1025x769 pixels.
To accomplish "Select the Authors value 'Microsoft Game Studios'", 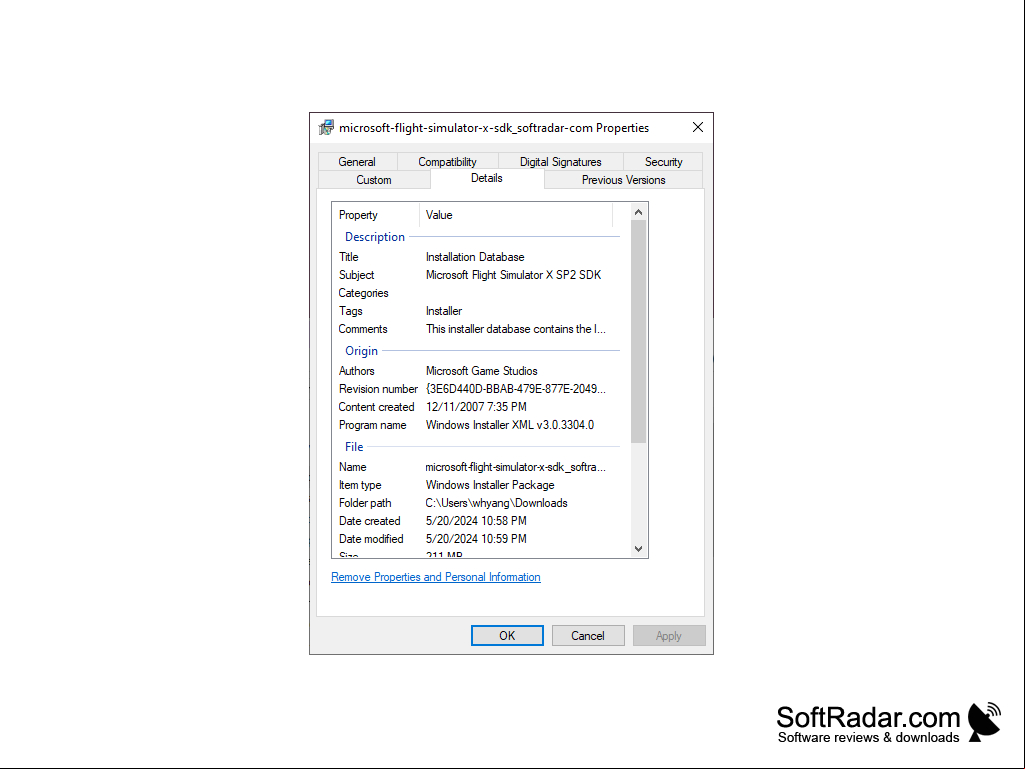I will [482, 371].
